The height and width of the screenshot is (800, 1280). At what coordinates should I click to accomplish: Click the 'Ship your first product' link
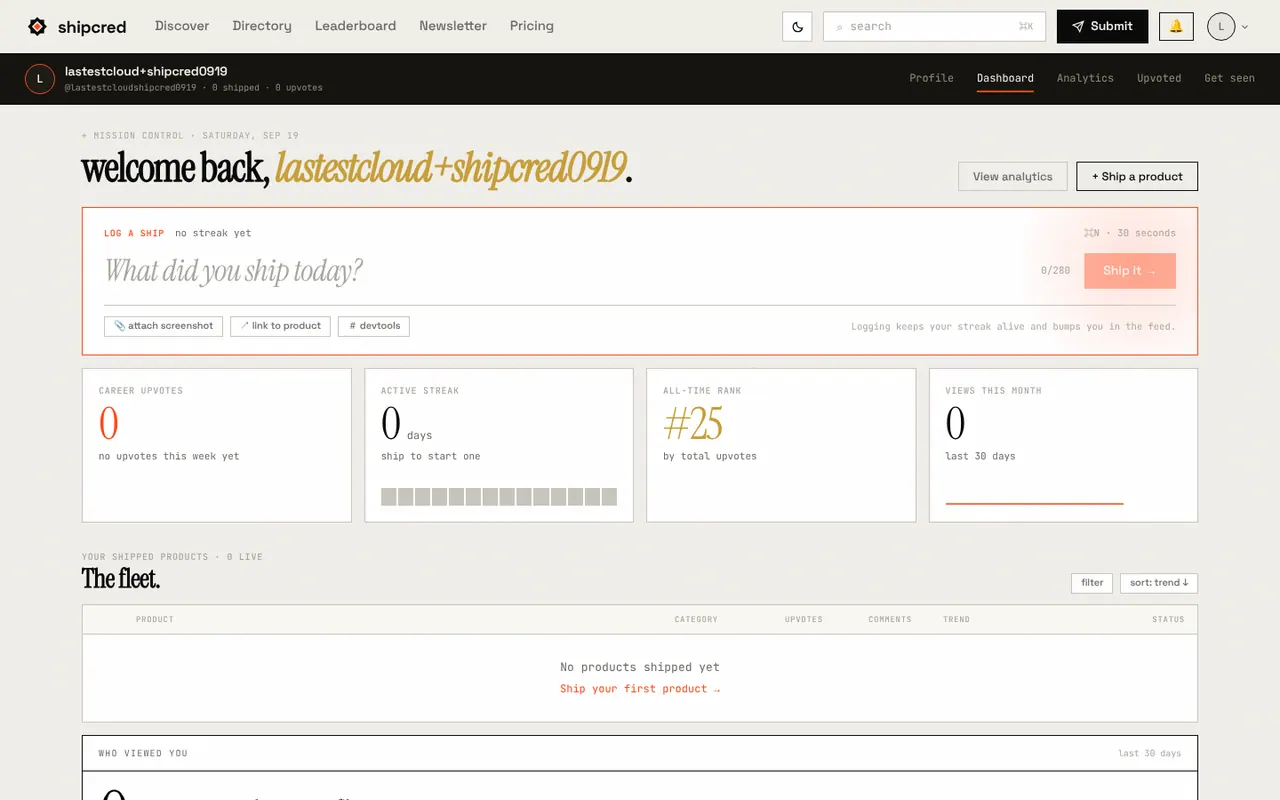(640, 689)
